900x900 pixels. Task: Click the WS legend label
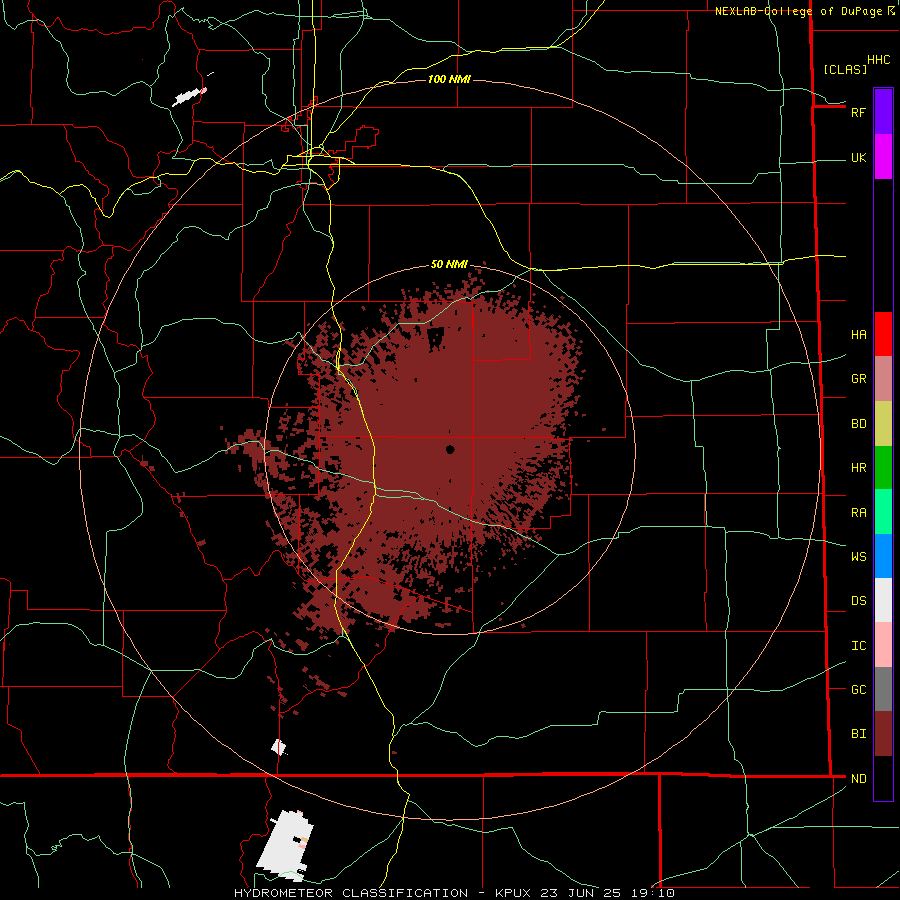(x=858, y=557)
